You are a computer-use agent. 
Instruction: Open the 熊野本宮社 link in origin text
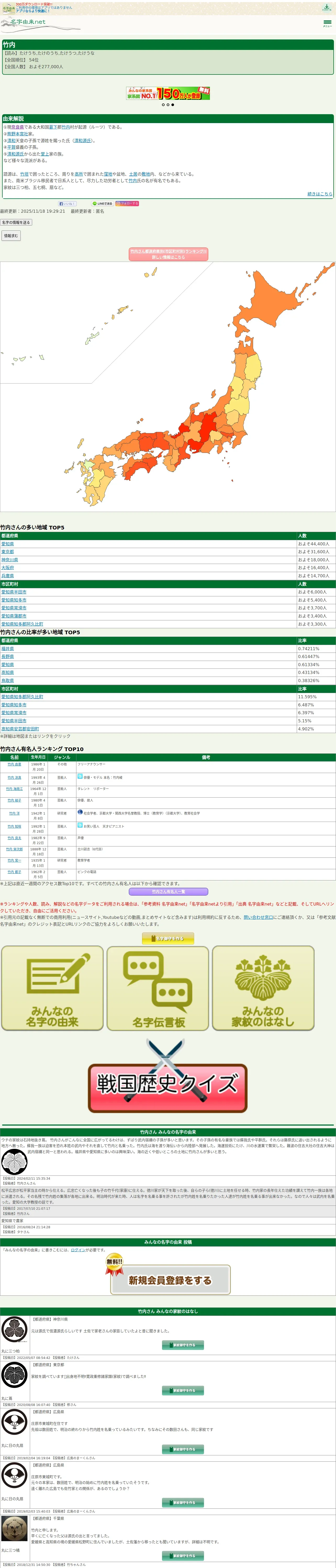tap(18, 134)
